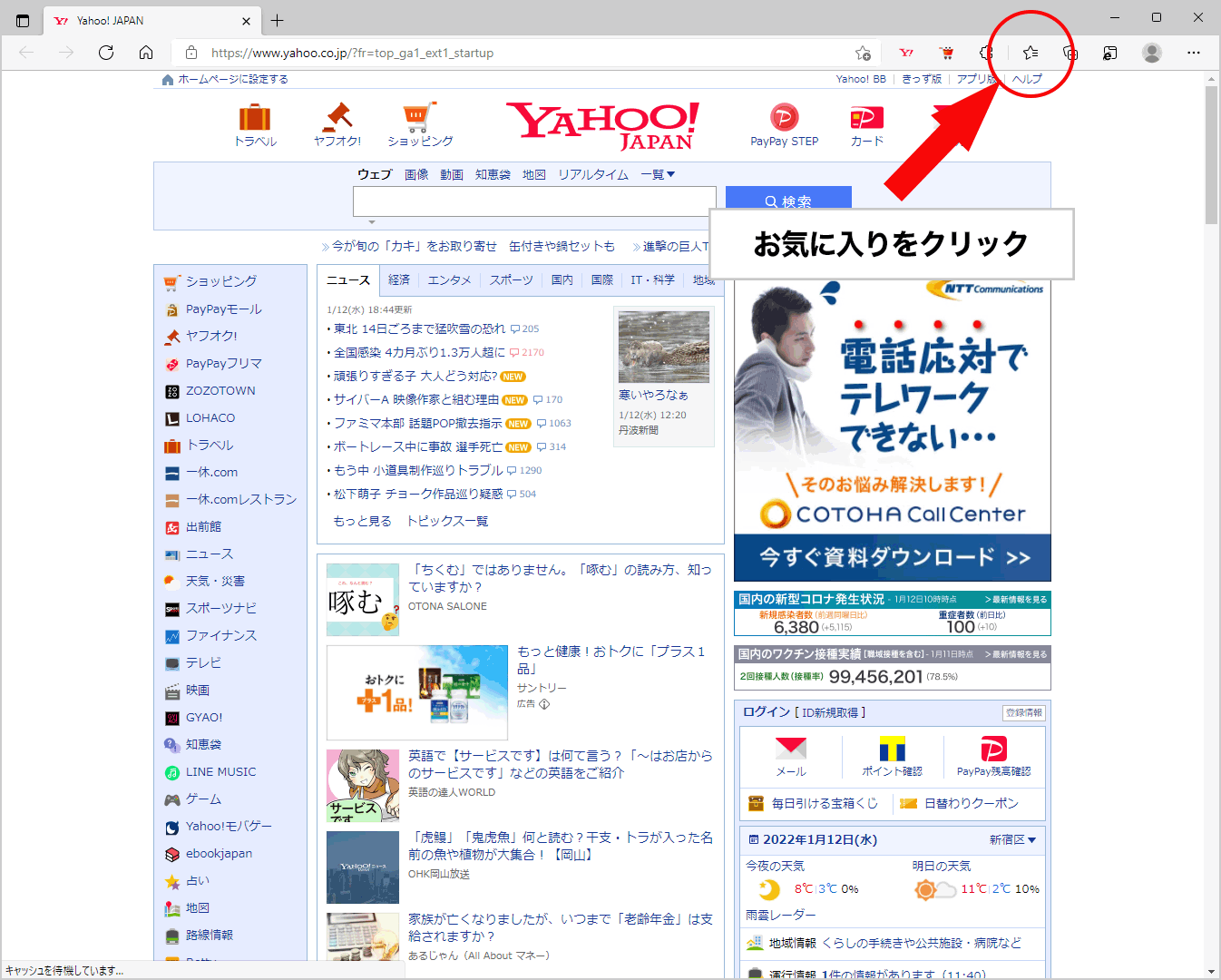Expand the 一覧 search category dropdown
This screenshot has height=980, width=1221.
click(658, 174)
